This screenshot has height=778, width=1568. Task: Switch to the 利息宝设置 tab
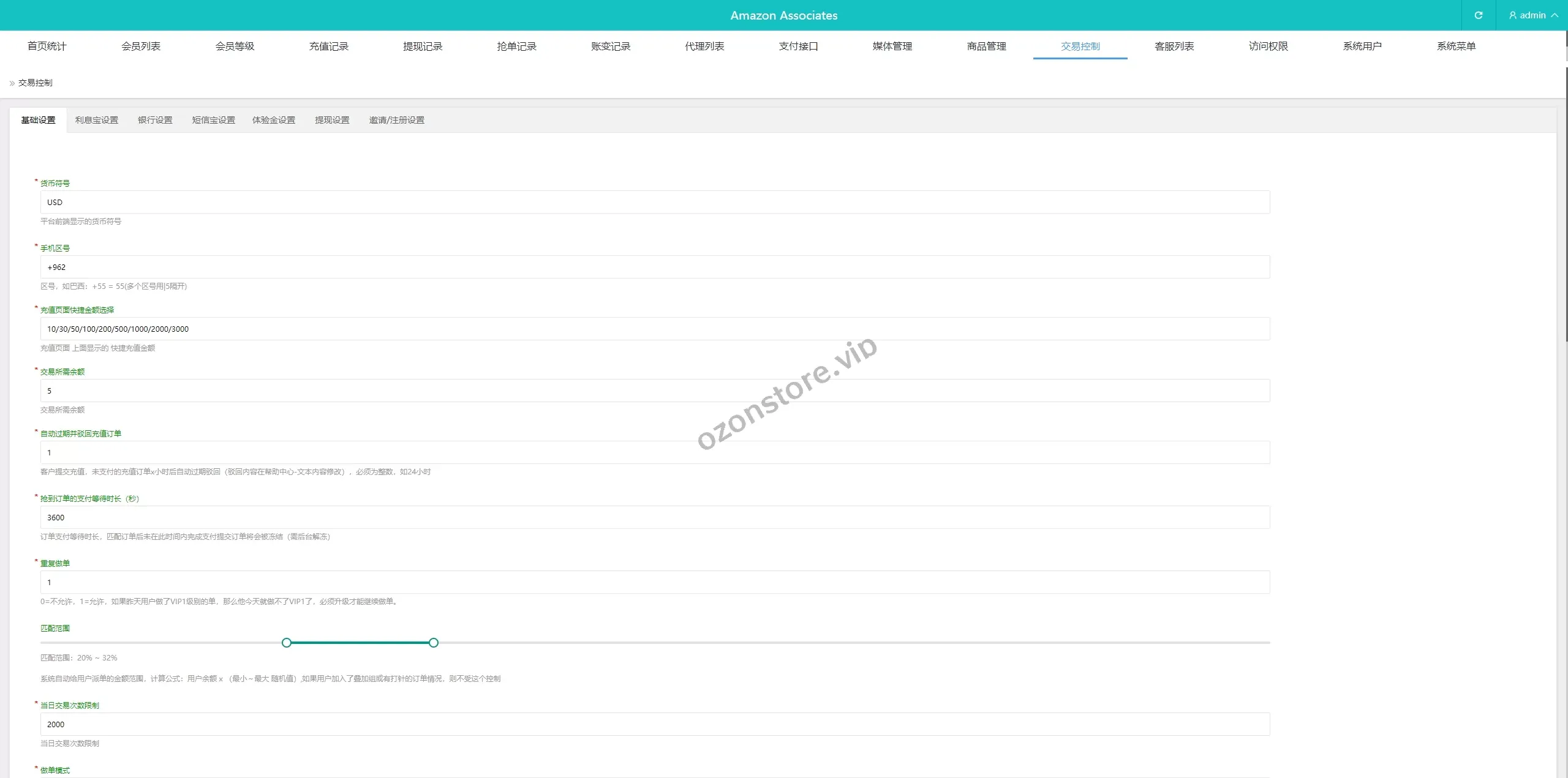[x=97, y=120]
